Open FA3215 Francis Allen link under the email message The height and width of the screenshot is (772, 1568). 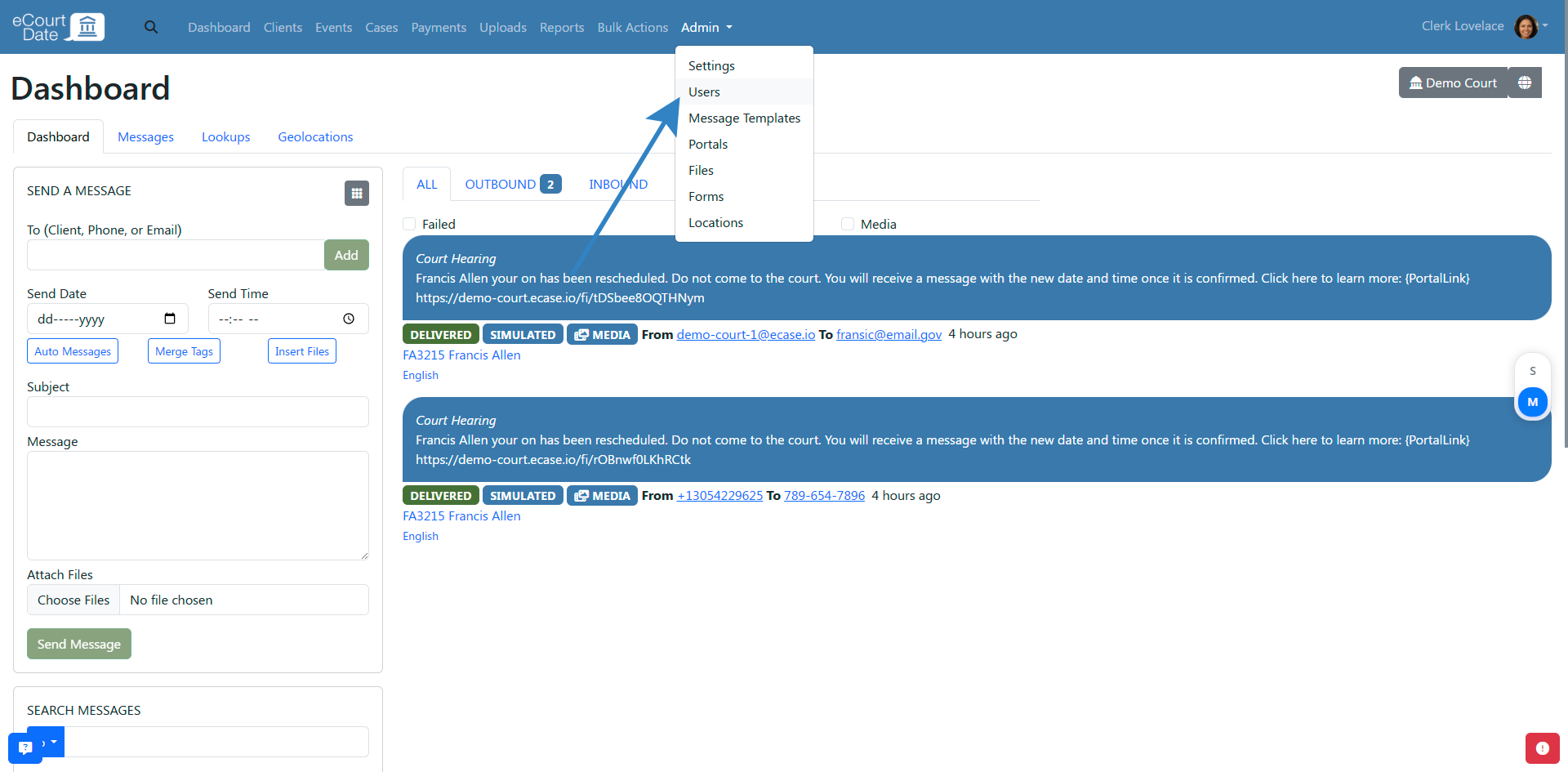(461, 355)
